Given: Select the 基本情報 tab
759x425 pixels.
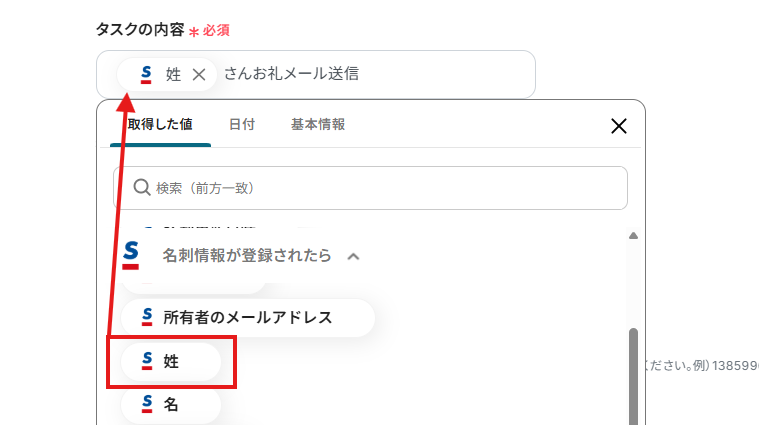Looking at the screenshot, I should (318, 125).
